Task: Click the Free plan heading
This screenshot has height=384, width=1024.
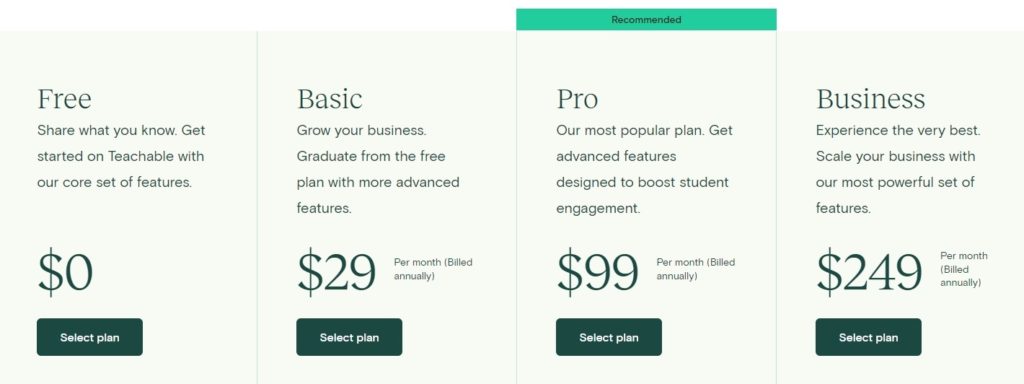Action: (65, 99)
